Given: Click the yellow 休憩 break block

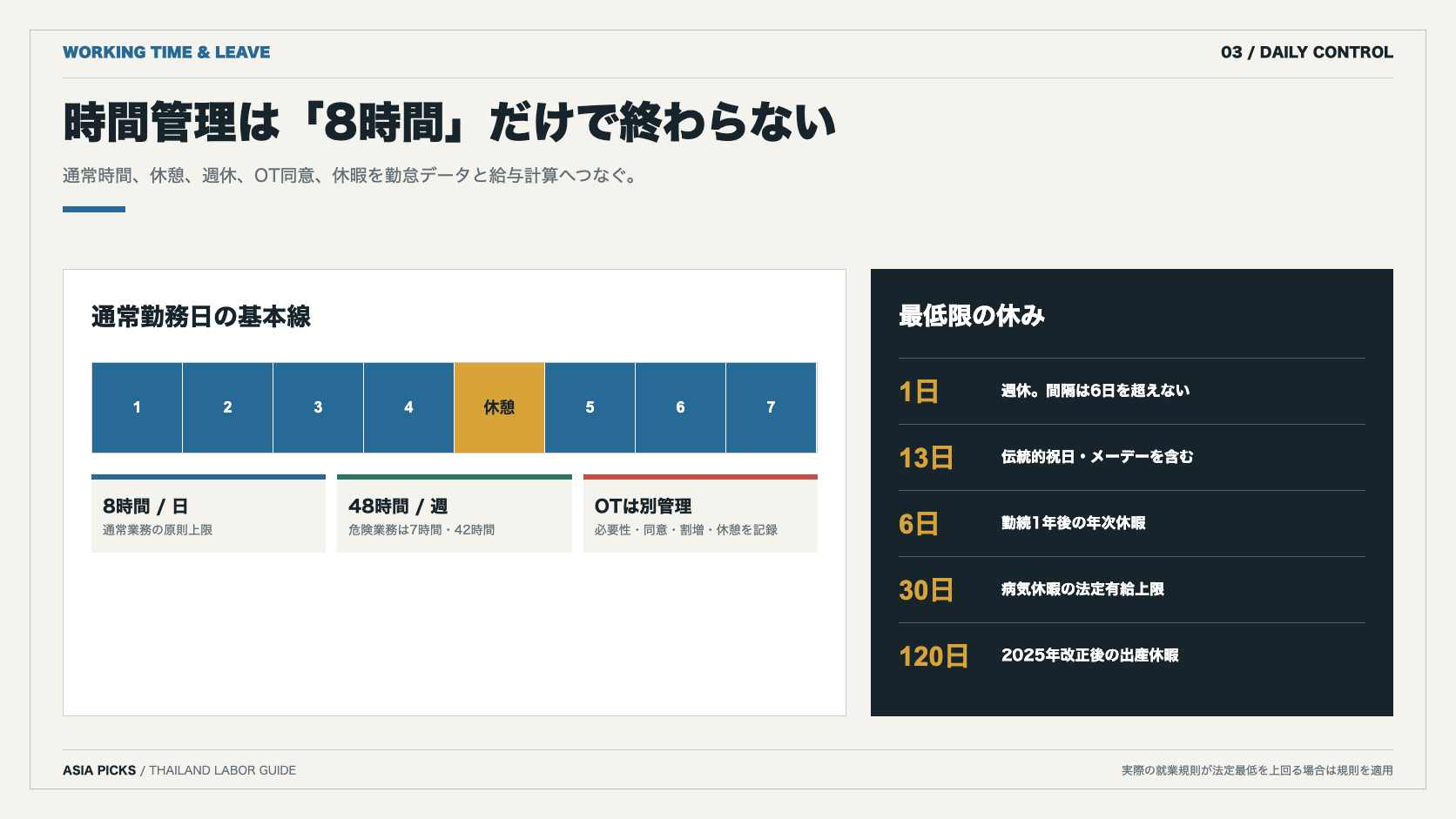Looking at the screenshot, I should (499, 407).
